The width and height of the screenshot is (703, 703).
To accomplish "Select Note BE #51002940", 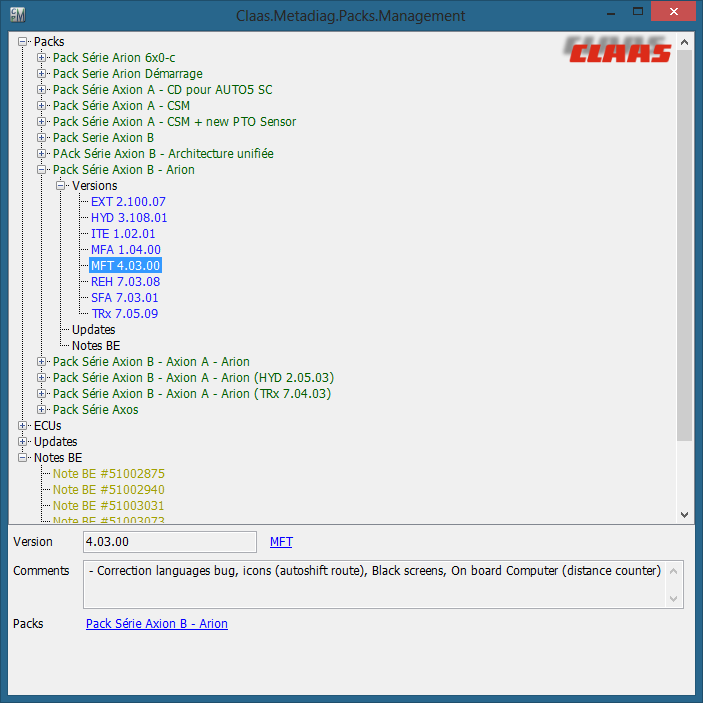I will click(109, 490).
